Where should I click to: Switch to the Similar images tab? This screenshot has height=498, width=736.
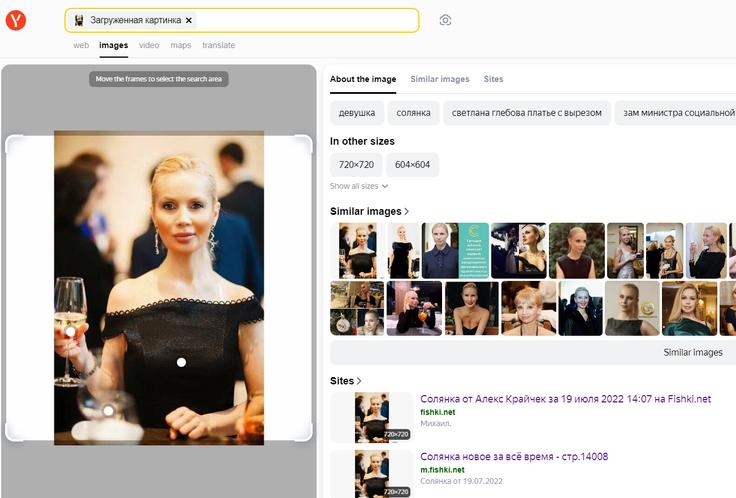pos(440,79)
